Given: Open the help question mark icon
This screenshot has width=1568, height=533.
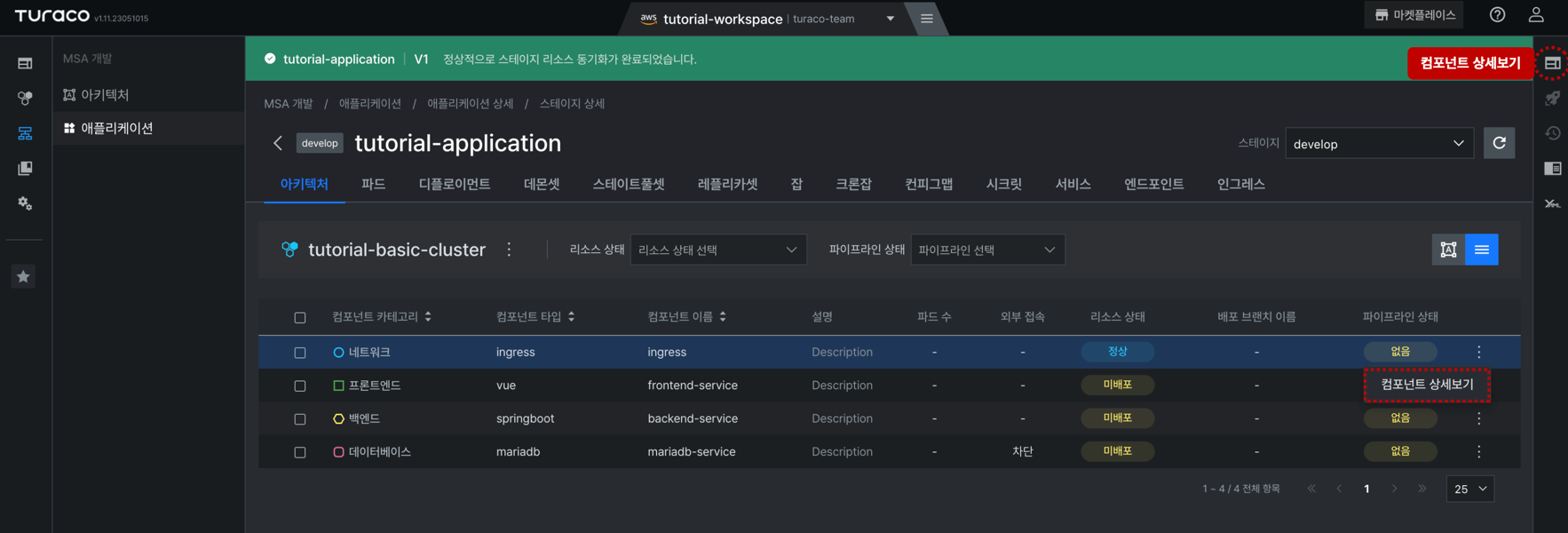Looking at the screenshot, I should (x=1497, y=15).
